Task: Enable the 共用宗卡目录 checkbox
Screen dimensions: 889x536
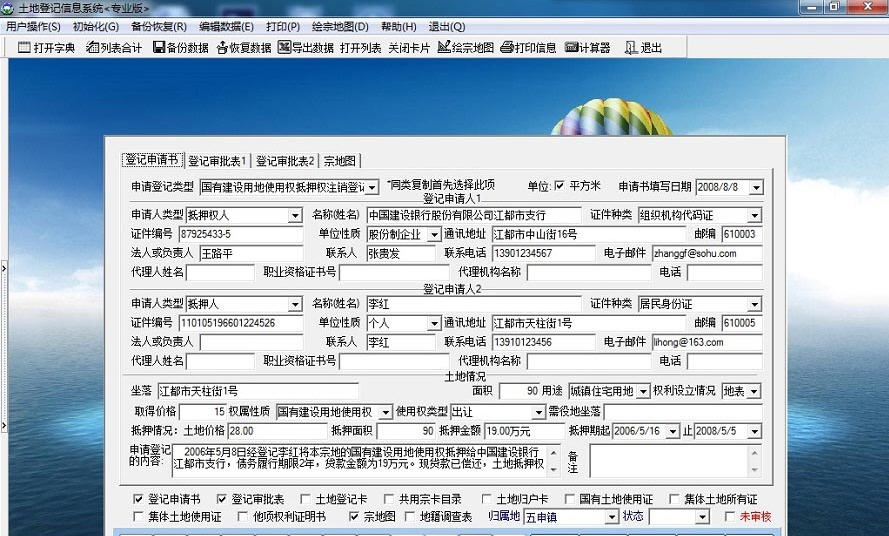Action: pyautogui.click(x=388, y=499)
